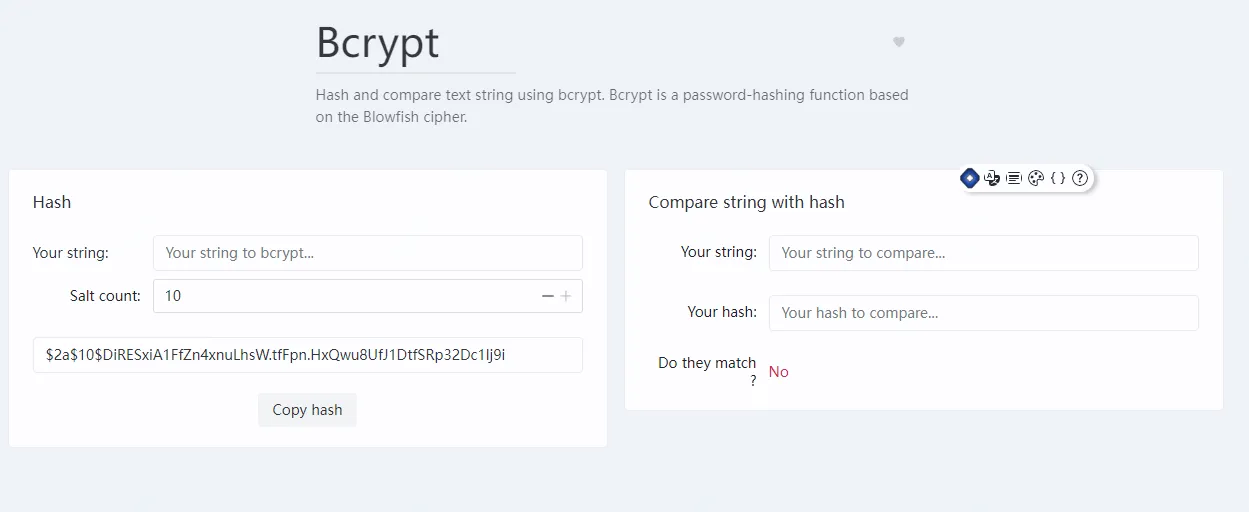Focus the 'Your string to compare' field
The width and height of the screenshot is (1249, 512).
click(983, 253)
